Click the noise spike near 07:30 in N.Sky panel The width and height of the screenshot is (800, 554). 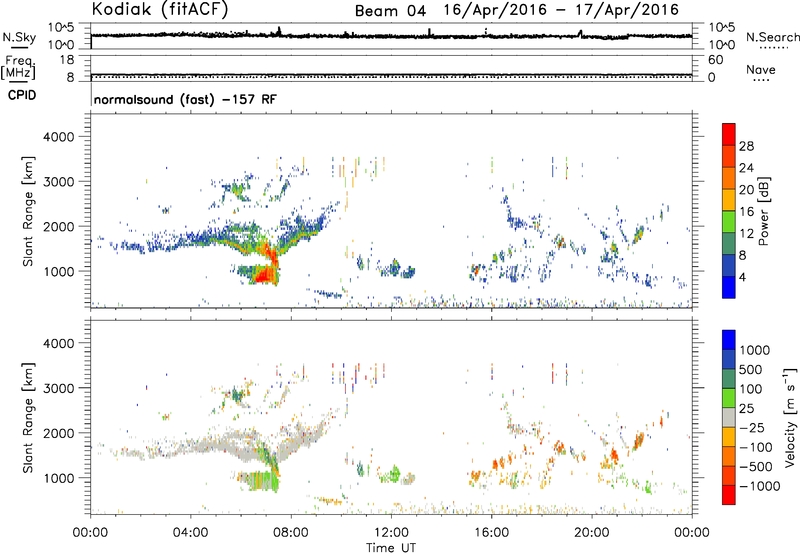point(279,31)
